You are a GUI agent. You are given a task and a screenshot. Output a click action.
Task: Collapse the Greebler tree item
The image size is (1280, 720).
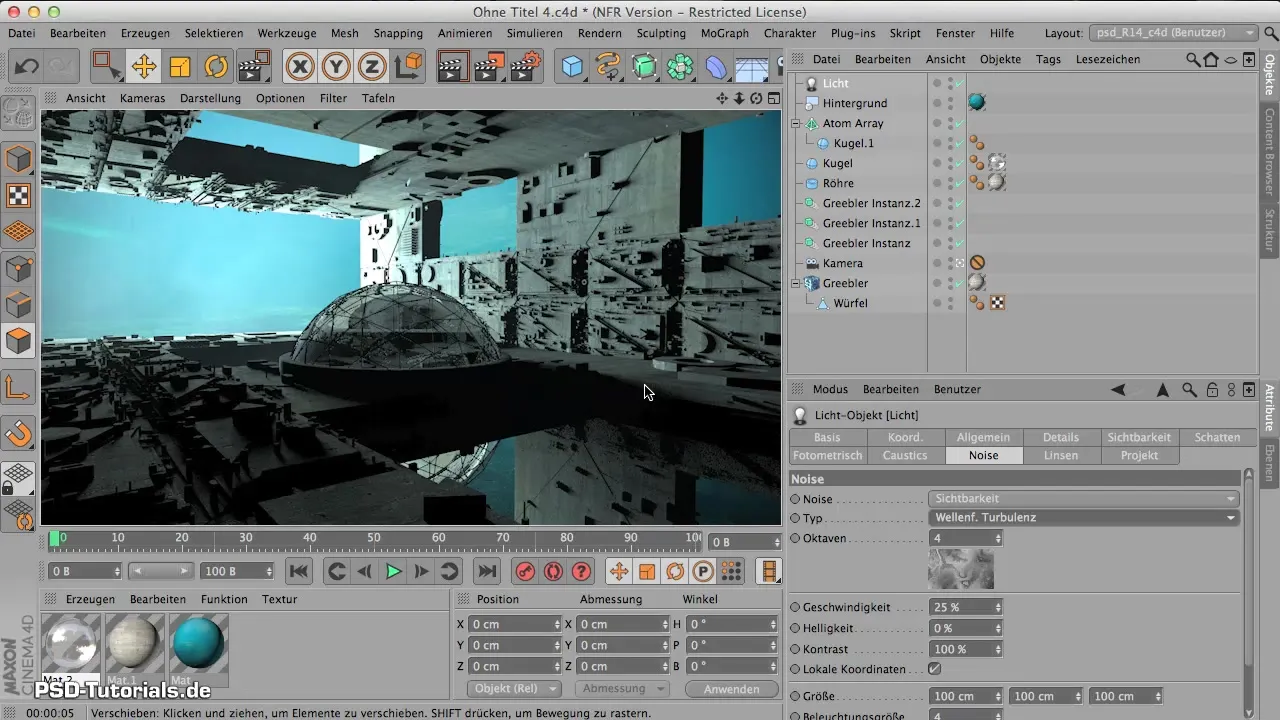click(796, 283)
